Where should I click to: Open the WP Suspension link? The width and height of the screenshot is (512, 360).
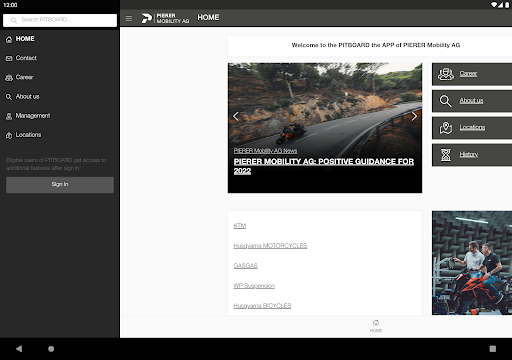click(254, 286)
